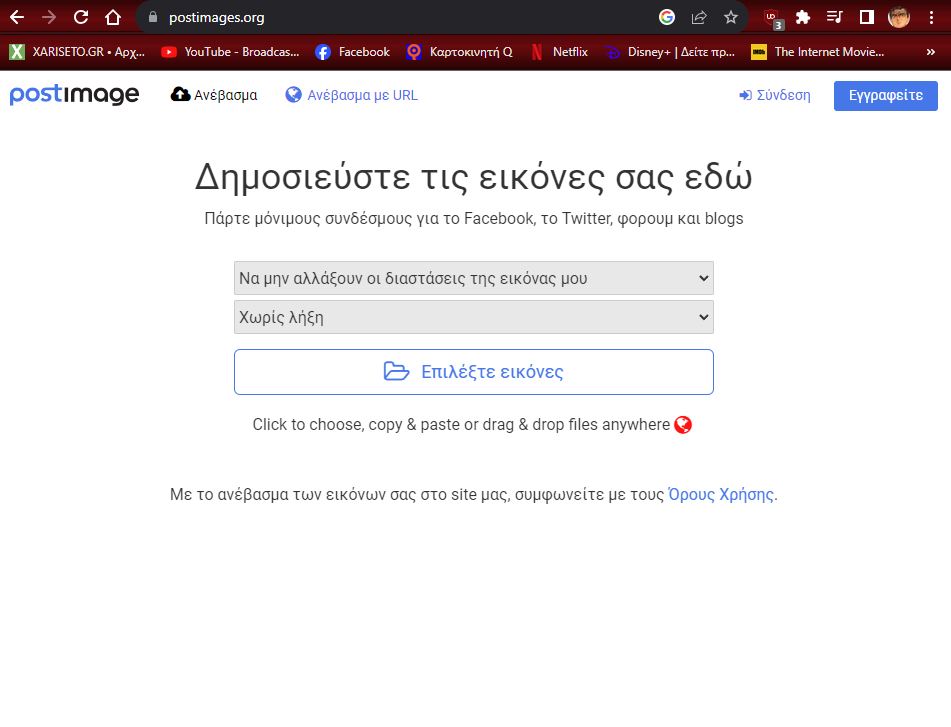The width and height of the screenshot is (951, 727).
Task: Open the Chrome profile avatar
Action: [899, 18]
